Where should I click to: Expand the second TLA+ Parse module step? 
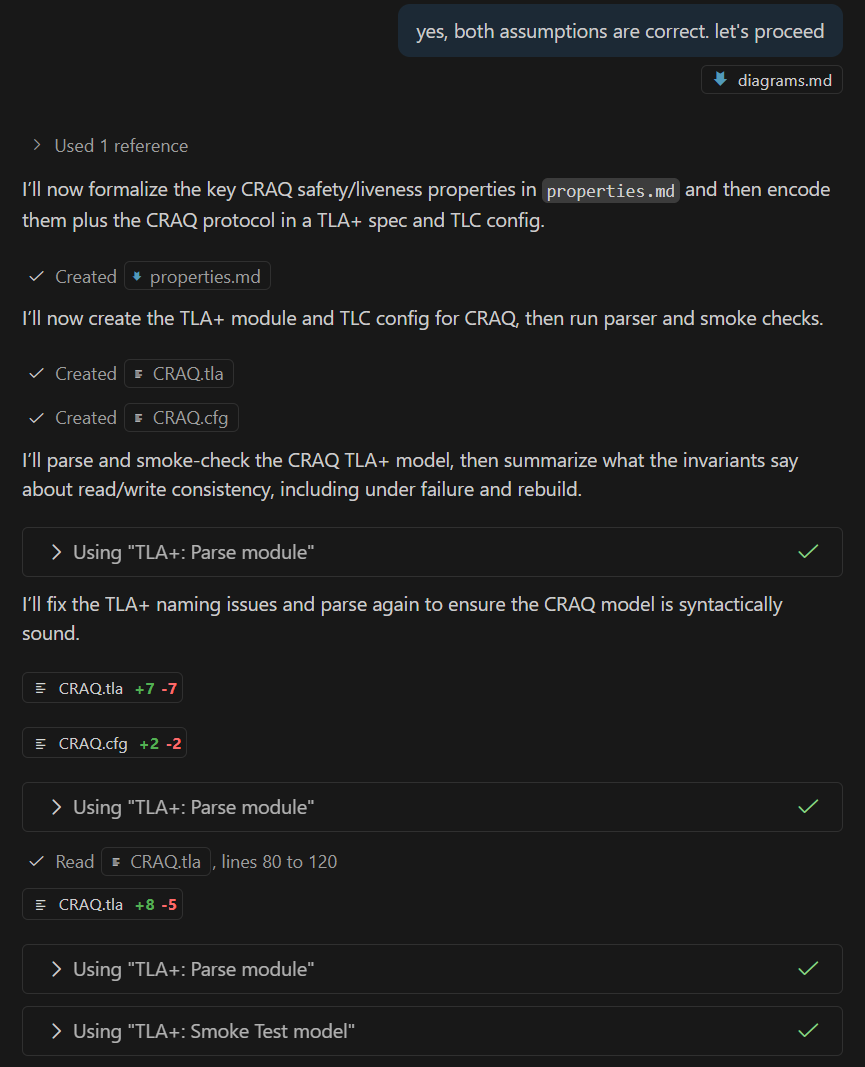pyautogui.click(x=193, y=807)
